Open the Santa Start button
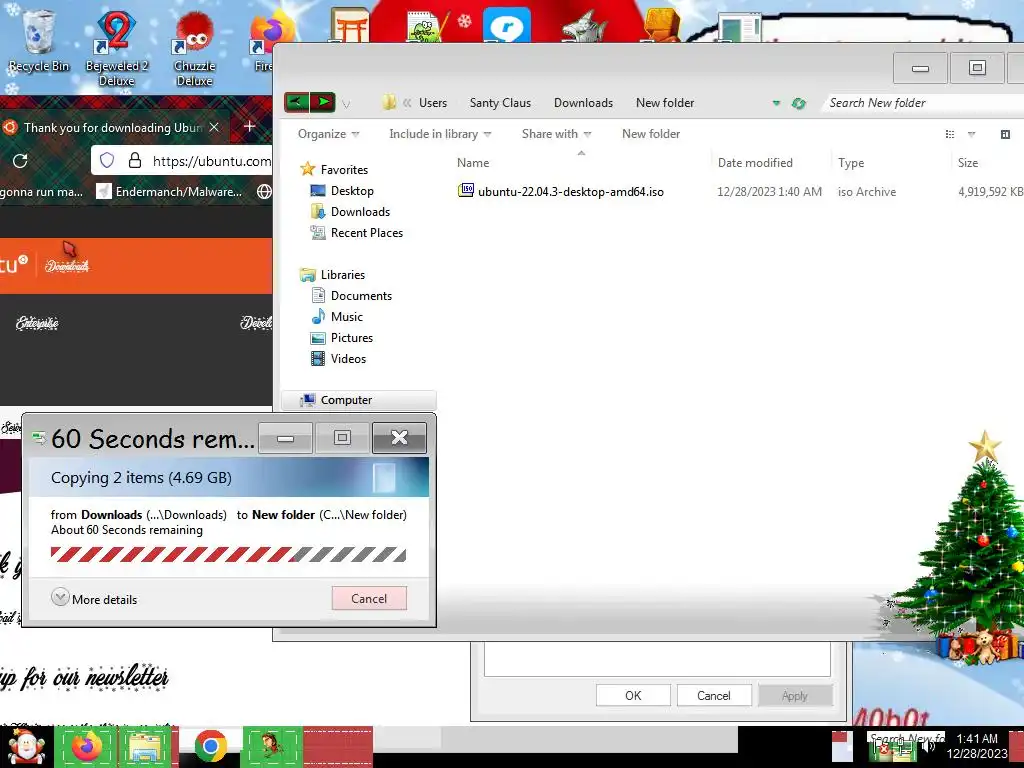Image resolution: width=1024 pixels, height=768 pixels. 26,747
